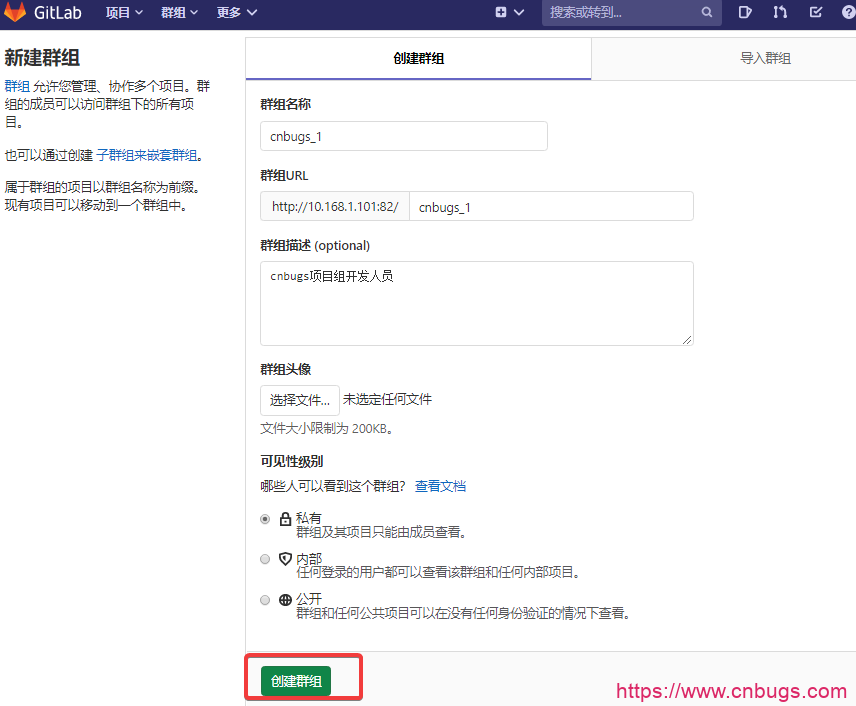Viewport: 856px width, 706px height.
Task: Open the Issues icon in navbar
Action: click(745, 13)
